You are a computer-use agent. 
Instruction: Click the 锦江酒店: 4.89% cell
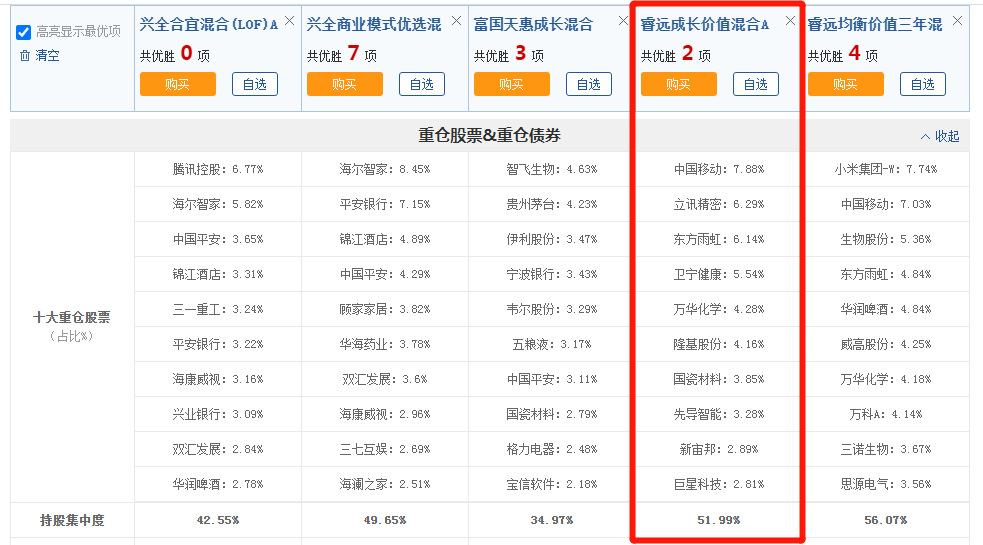[x=385, y=240]
